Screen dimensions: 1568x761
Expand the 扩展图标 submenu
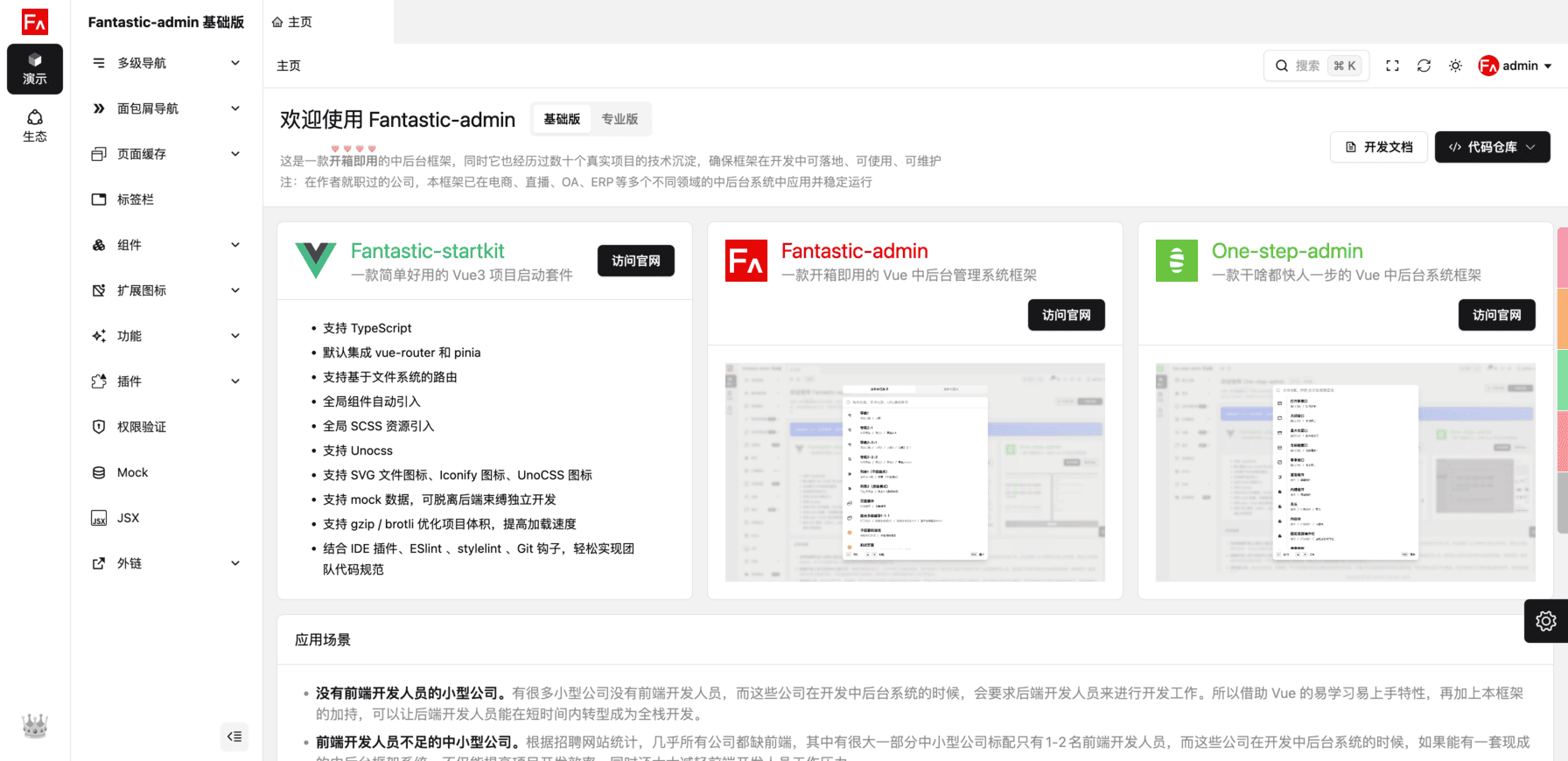point(166,290)
